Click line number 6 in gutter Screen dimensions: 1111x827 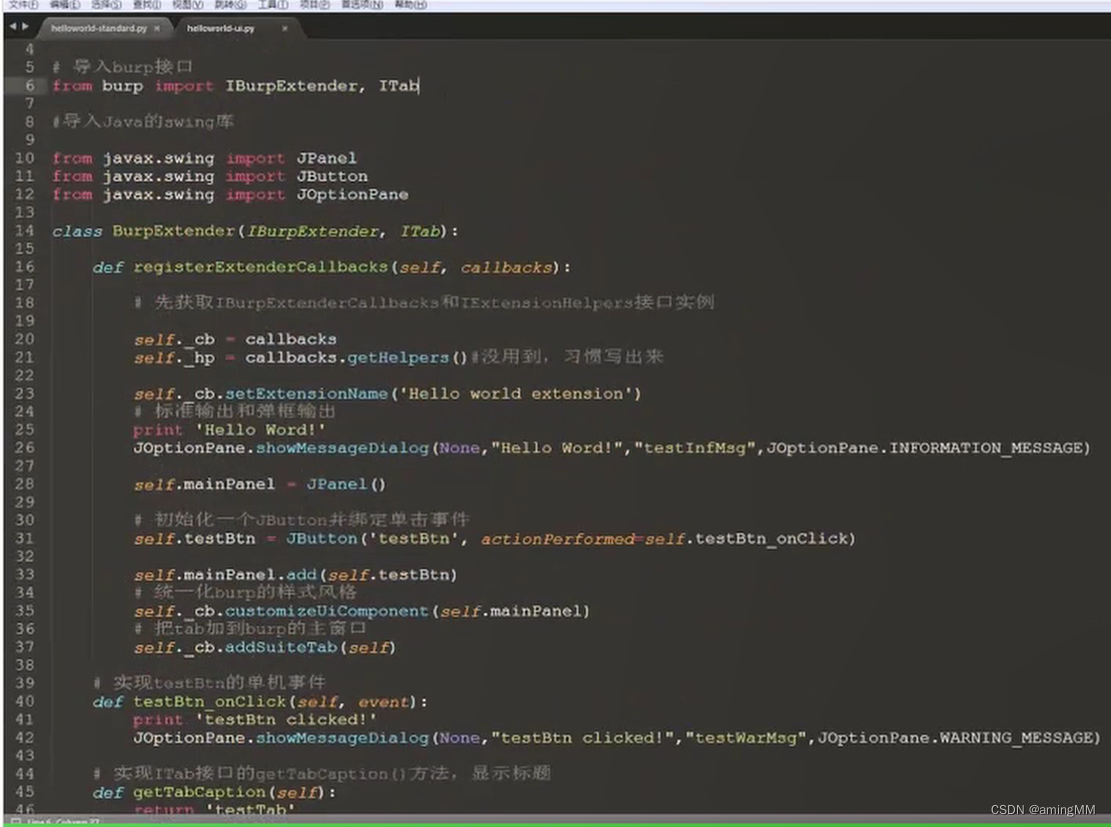point(30,86)
